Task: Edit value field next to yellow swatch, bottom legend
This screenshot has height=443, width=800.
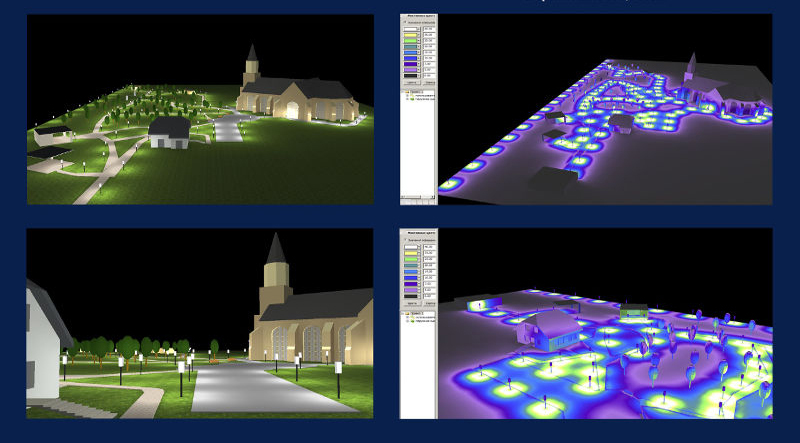Action: [x=430, y=253]
